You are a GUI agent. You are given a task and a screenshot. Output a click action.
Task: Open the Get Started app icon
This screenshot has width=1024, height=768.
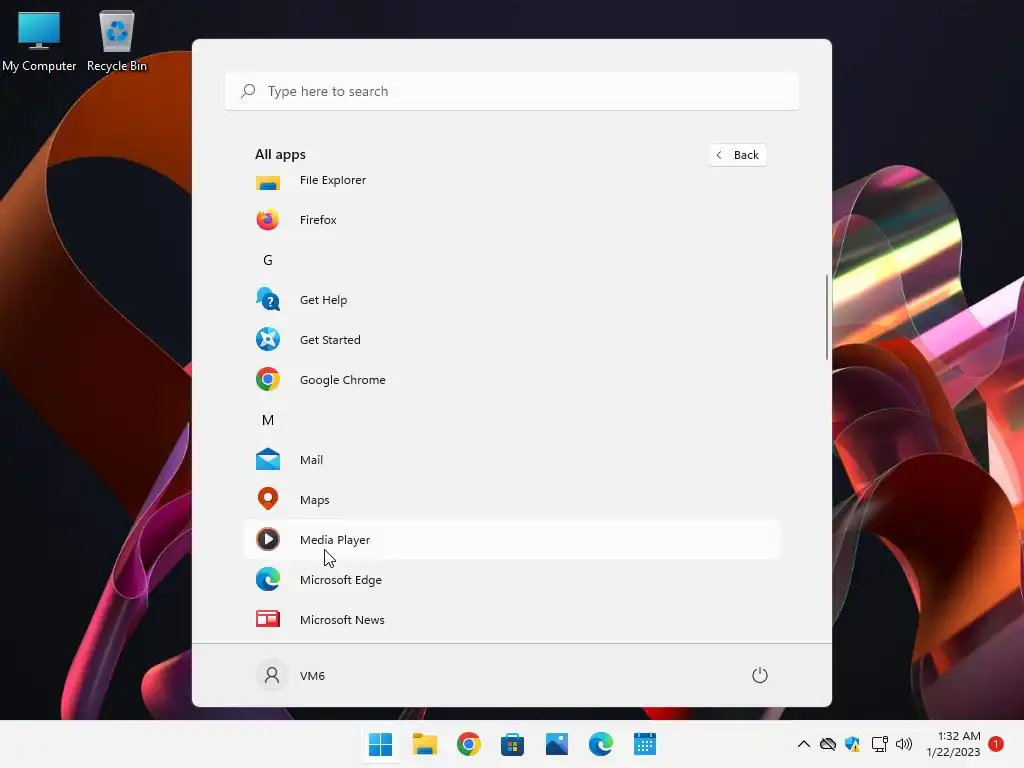[x=268, y=340]
